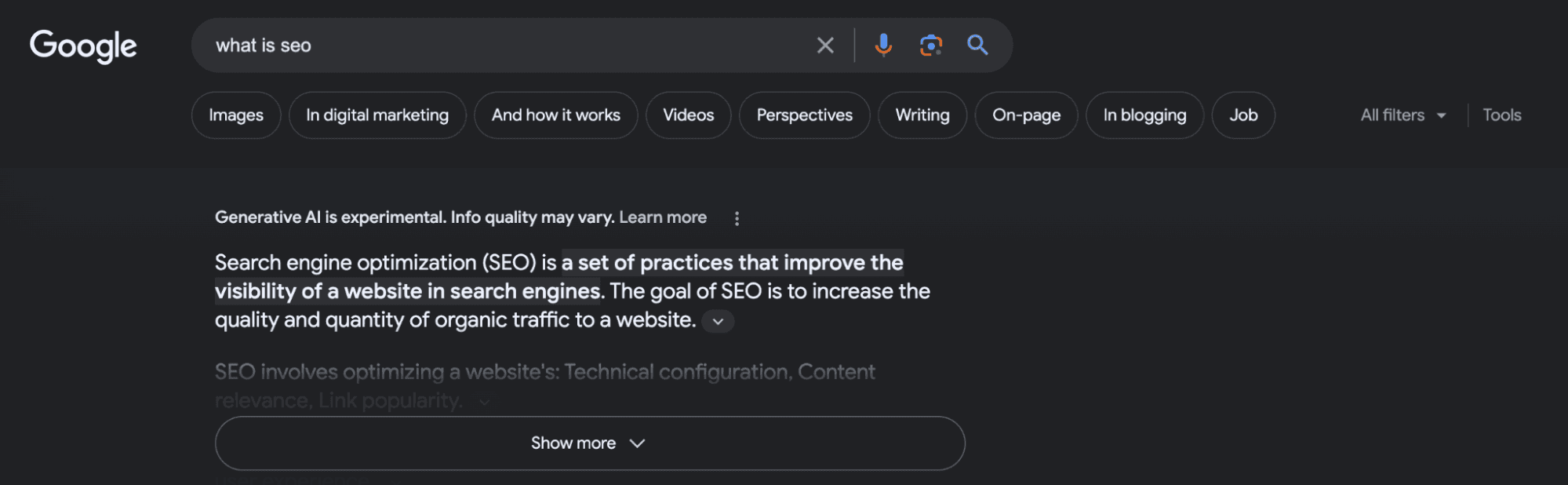Clear the search box with the X icon
The height and width of the screenshot is (485, 1568).
pos(824,46)
